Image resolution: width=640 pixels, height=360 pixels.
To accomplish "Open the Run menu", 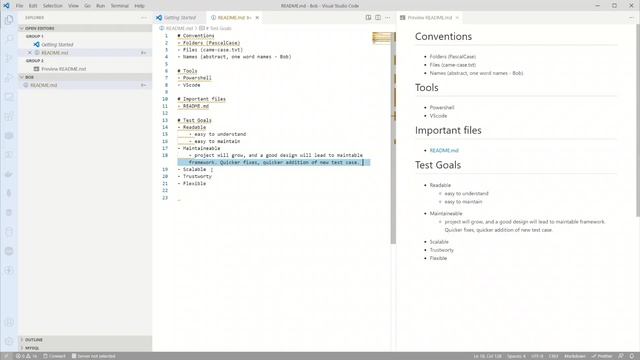I will (100, 6).
